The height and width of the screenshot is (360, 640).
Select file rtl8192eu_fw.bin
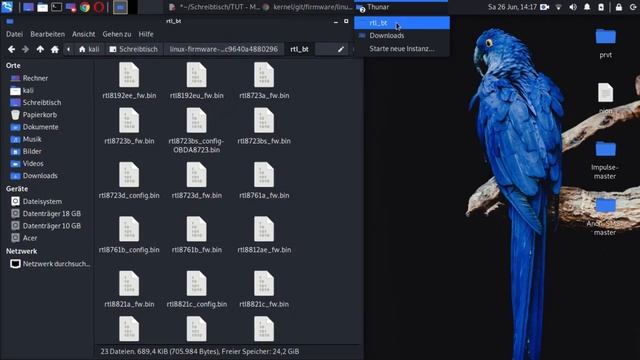click(196, 81)
